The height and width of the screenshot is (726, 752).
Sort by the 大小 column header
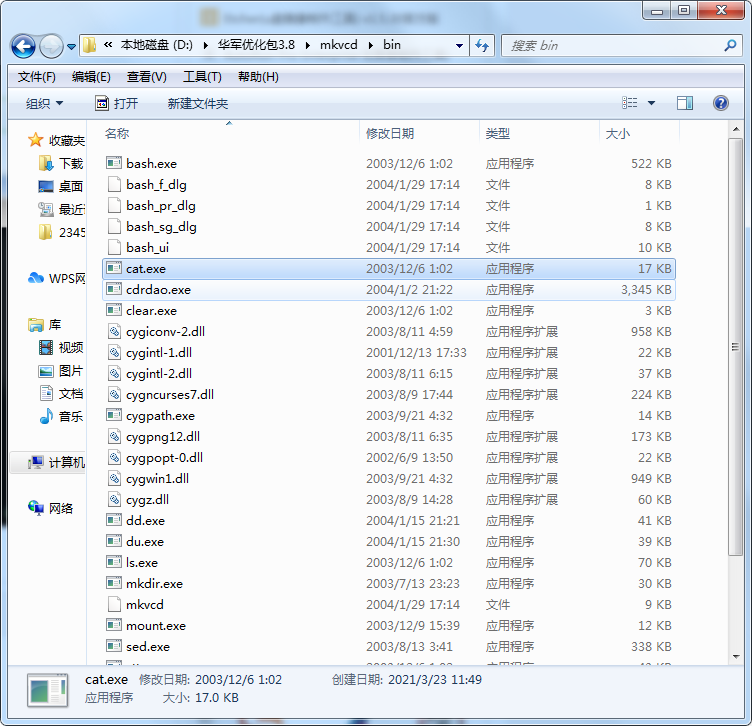click(618, 133)
